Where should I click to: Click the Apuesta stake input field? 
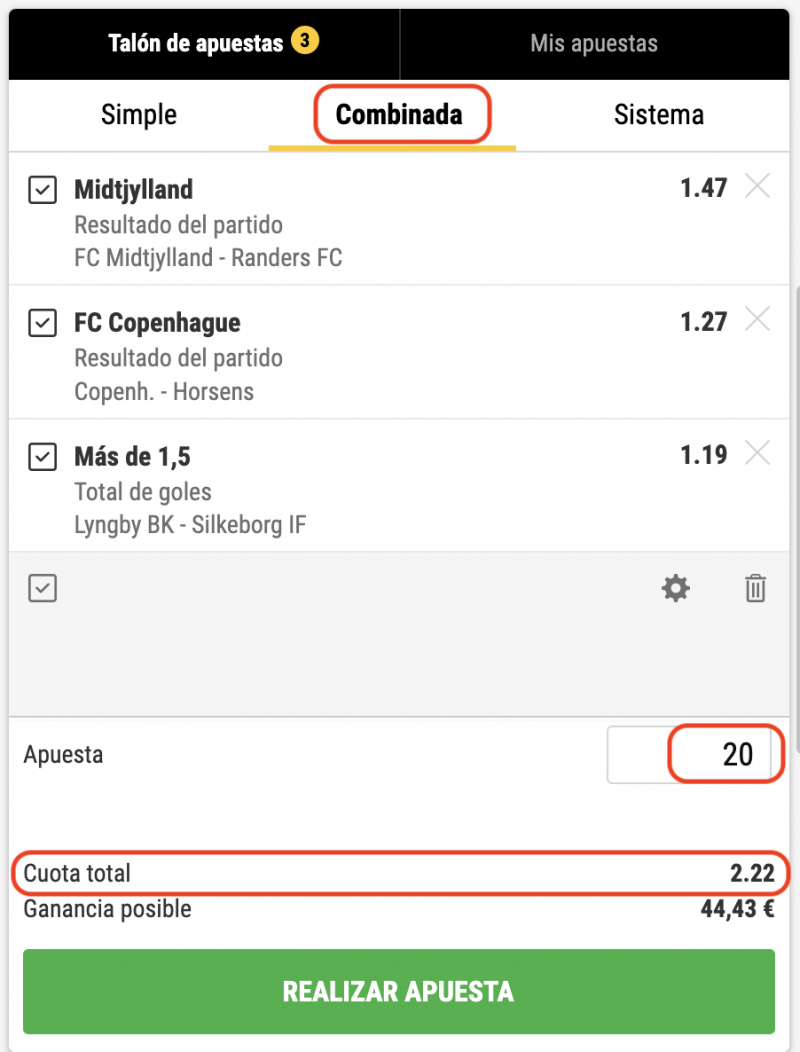[x=694, y=755]
